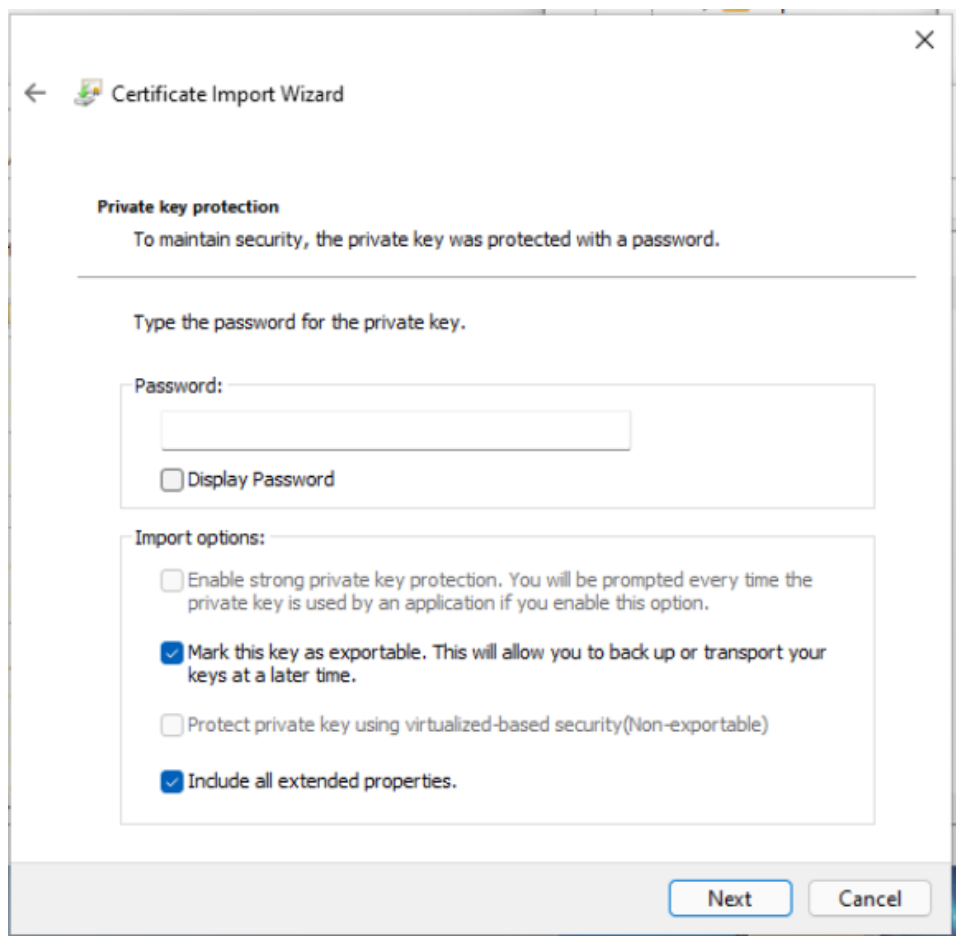Uncheck the Include all extended properties box
The width and height of the screenshot is (971, 943).
click(172, 781)
